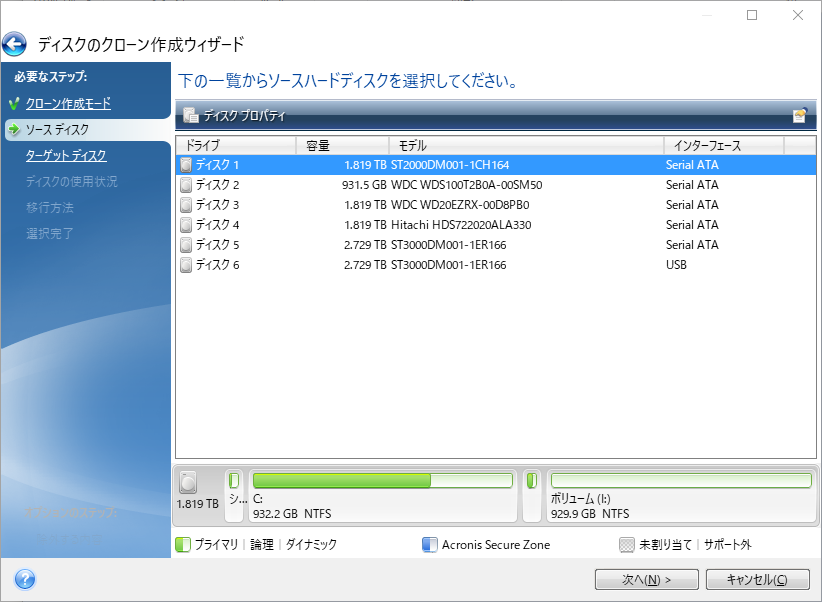Sort by the インターフェース column header
The height and width of the screenshot is (602, 822).
(724, 146)
